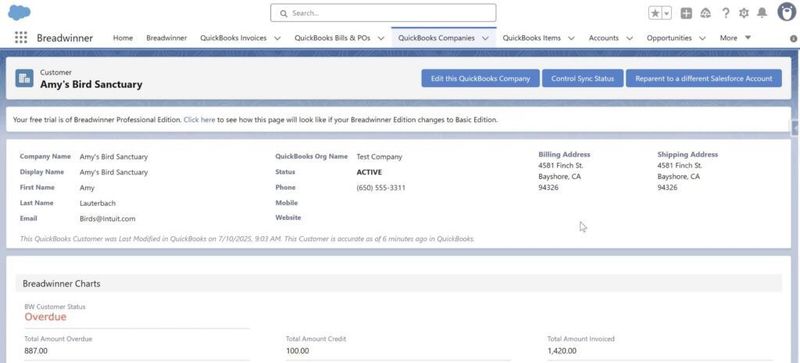Click the Overdue customer status value

pos(45,317)
